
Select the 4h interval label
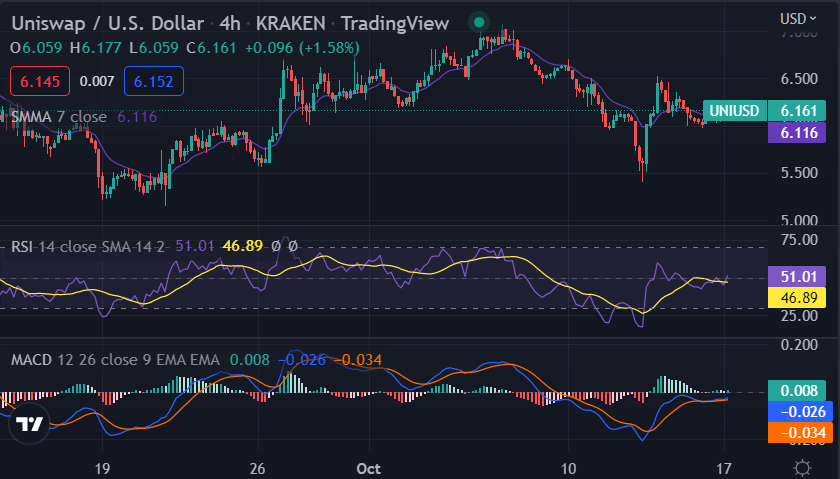coord(230,24)
